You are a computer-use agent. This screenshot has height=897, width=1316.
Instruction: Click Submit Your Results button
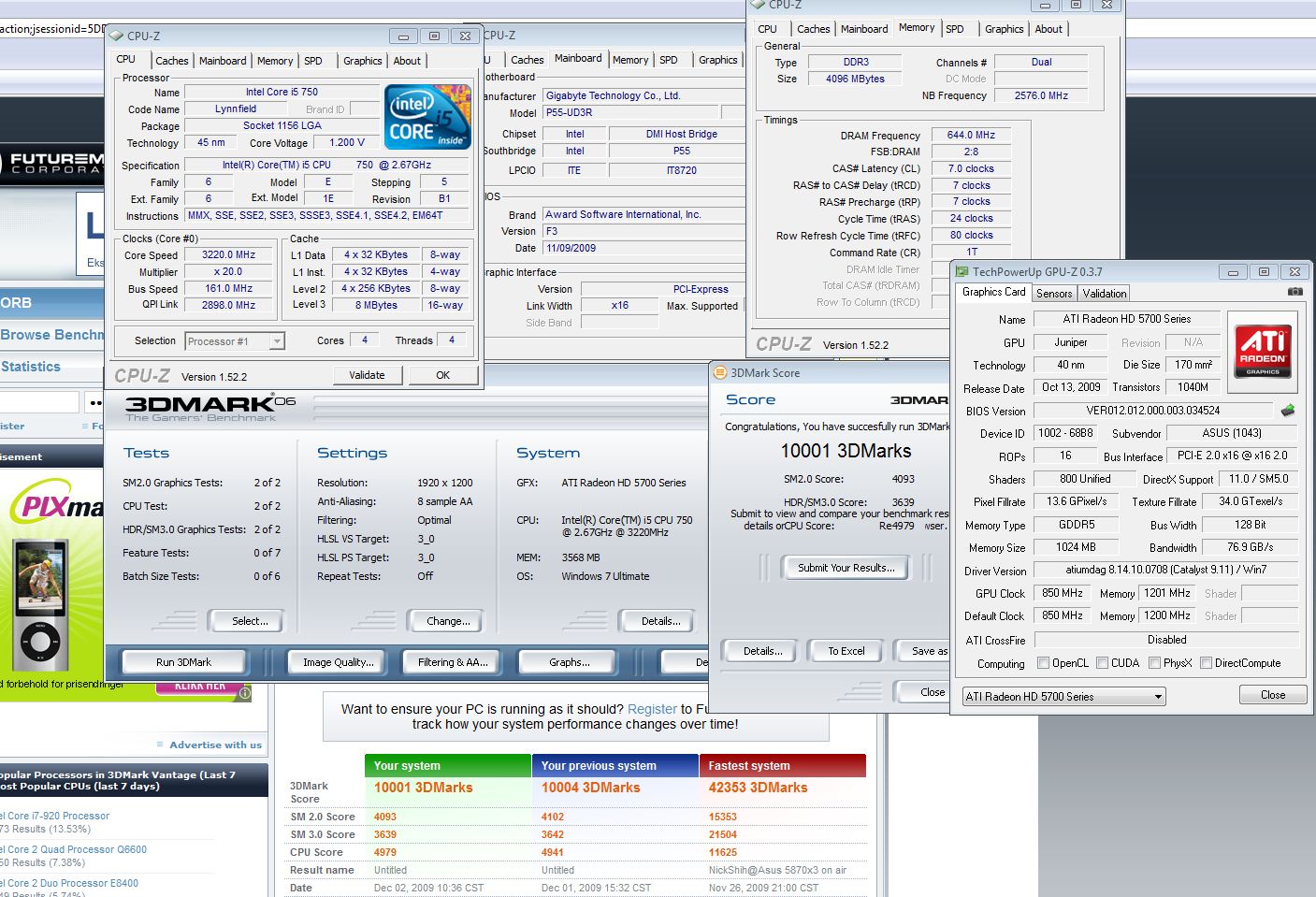coord(846,568)
